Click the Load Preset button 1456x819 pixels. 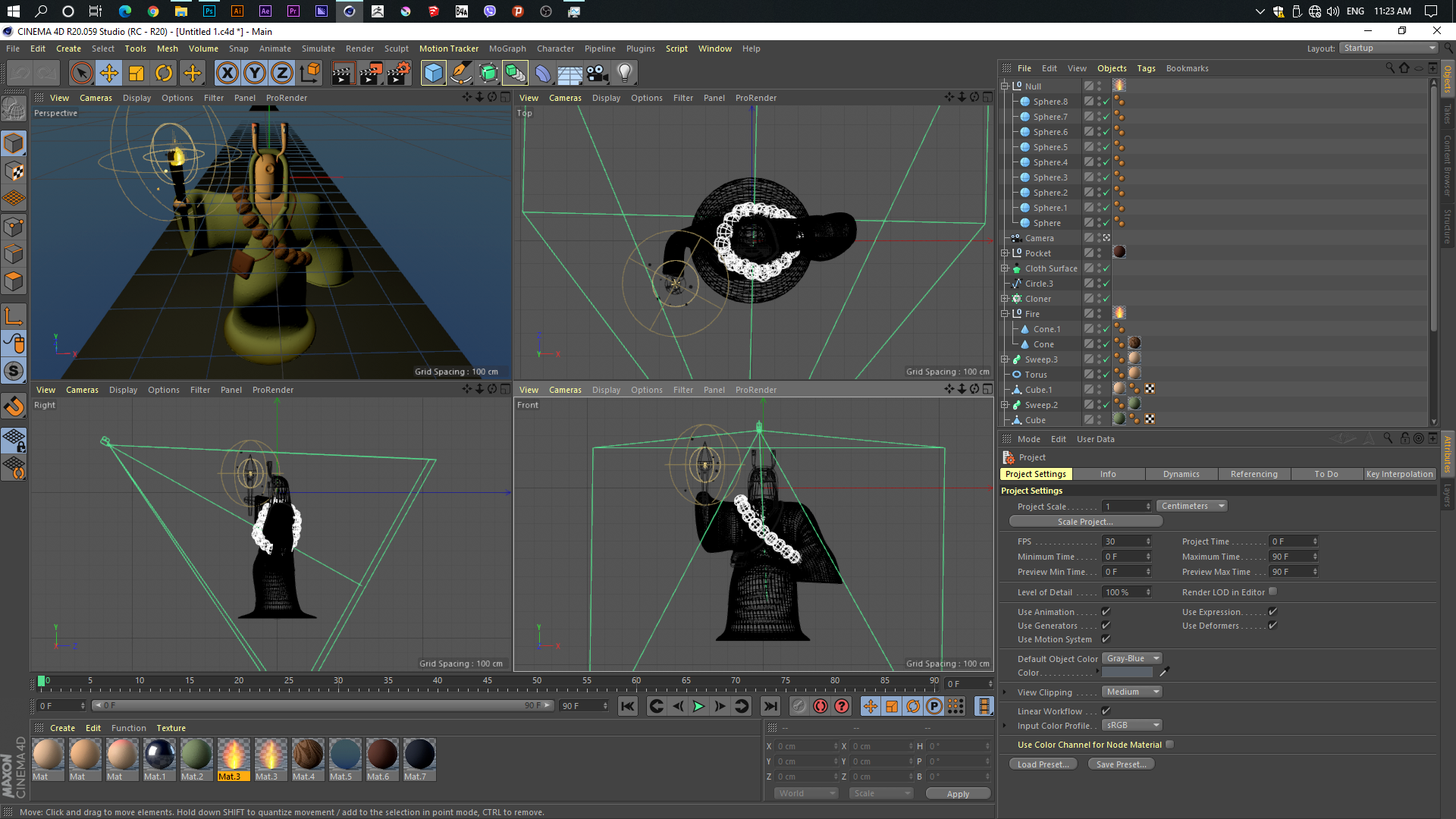1043,764
